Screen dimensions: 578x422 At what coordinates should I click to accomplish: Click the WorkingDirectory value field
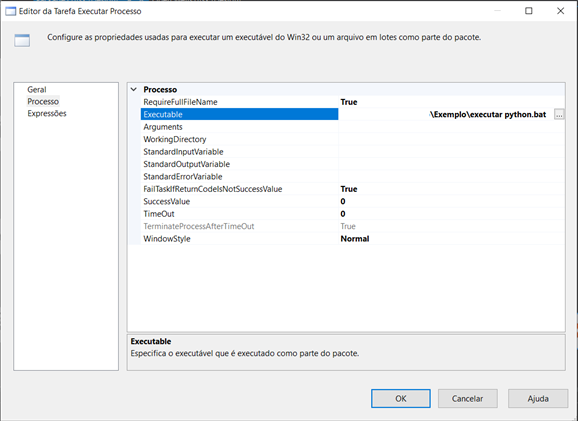point(452,139)
